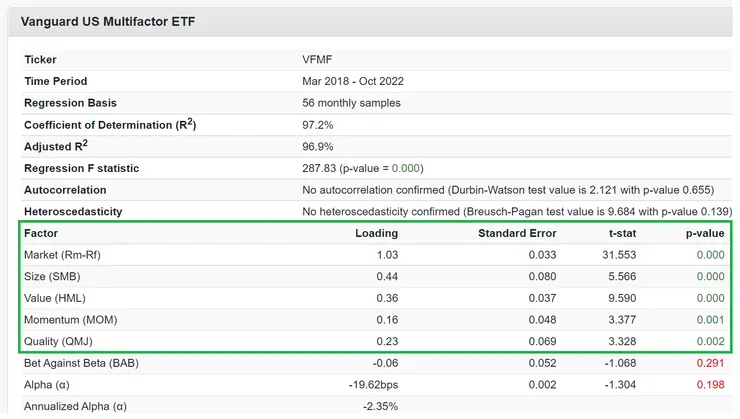Click the Size (SMB) loading value 0.44

click(387, 276)
